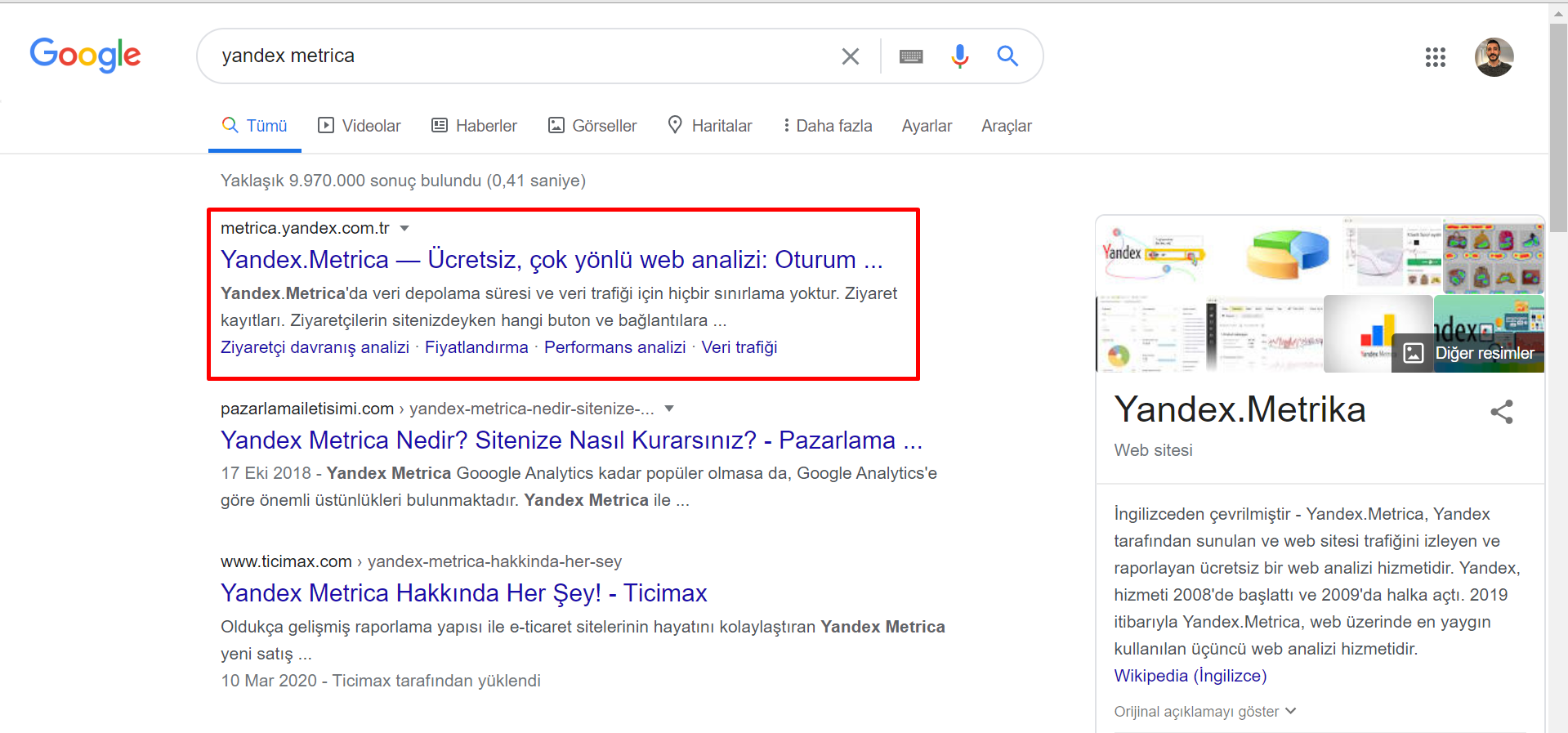The image size is (1568, 733).
Task: Expand the Daha fazla menu
Action: click(828, 126)
